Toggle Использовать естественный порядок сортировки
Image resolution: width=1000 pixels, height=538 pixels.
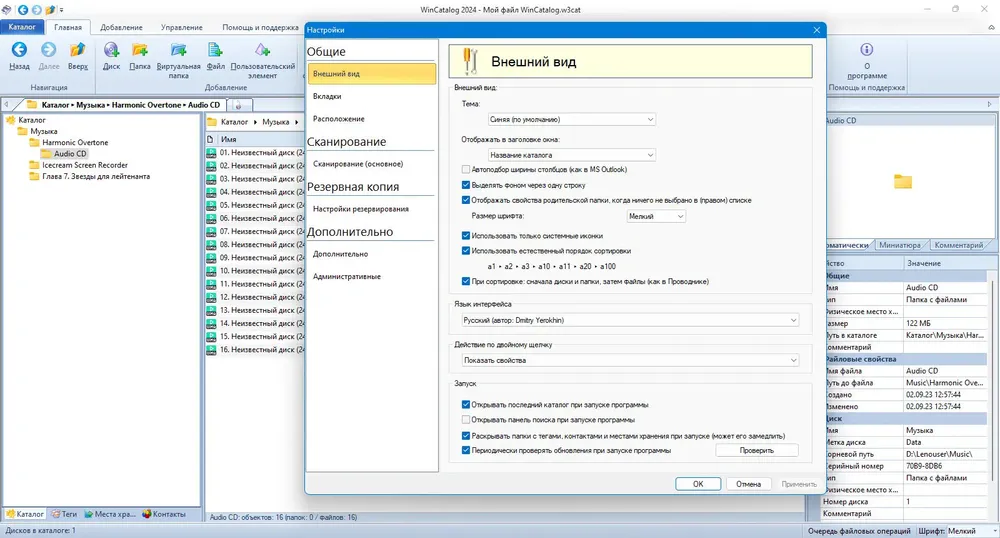466,251
